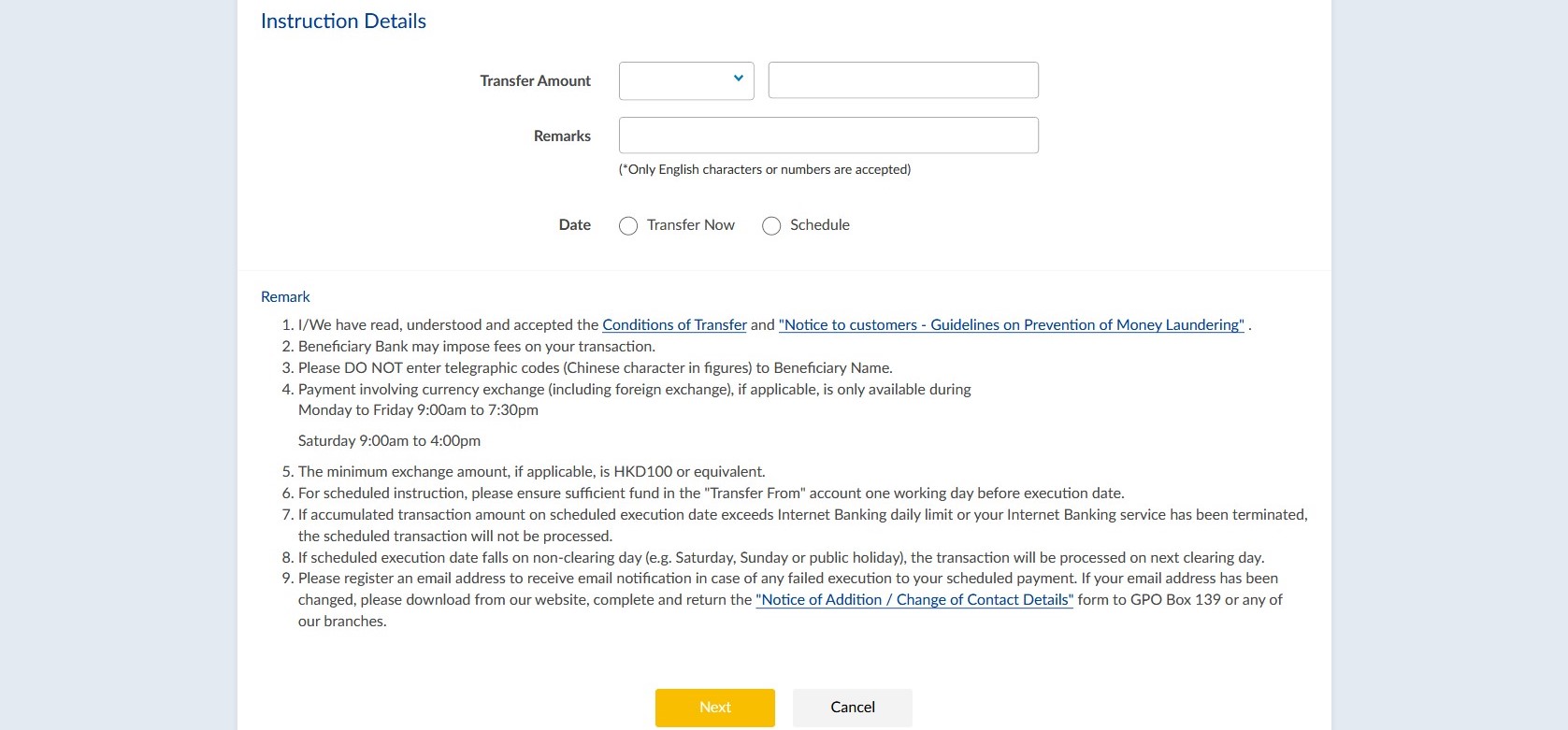Choose the Schedule radio button

pyautogui.click(x=771, y=226)
